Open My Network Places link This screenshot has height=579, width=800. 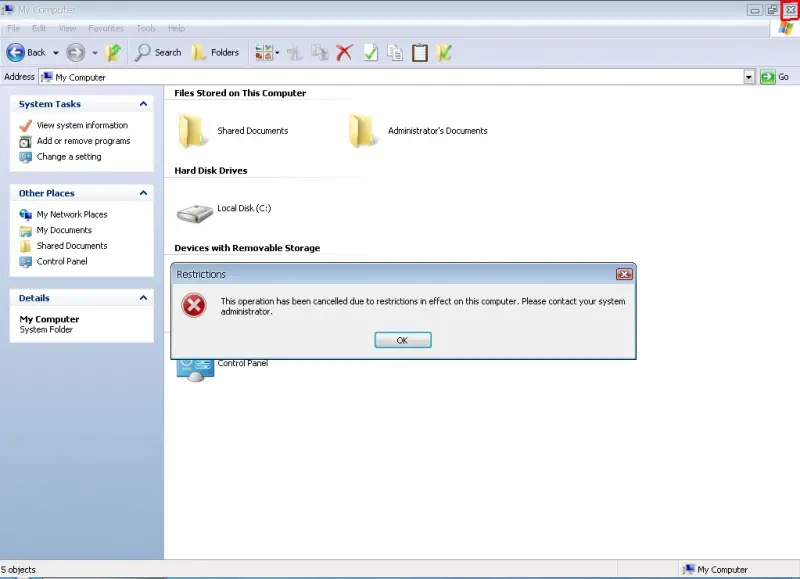[72, 214]
